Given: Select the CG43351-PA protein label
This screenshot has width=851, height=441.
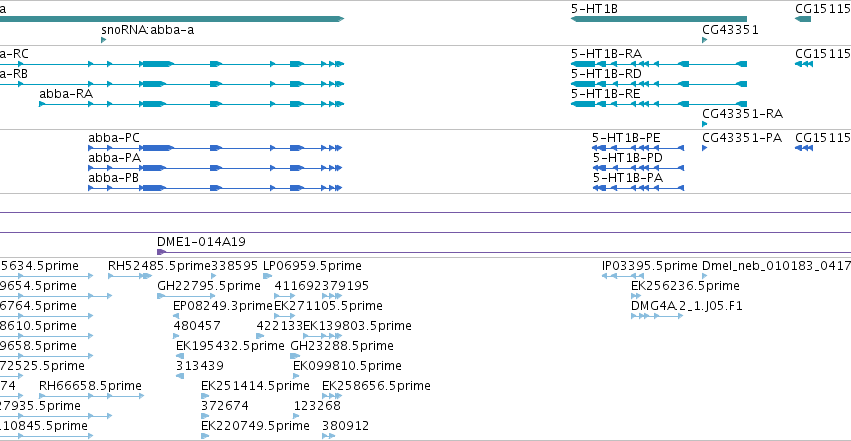Looking at the screenshot, I should tap(742, 138).
